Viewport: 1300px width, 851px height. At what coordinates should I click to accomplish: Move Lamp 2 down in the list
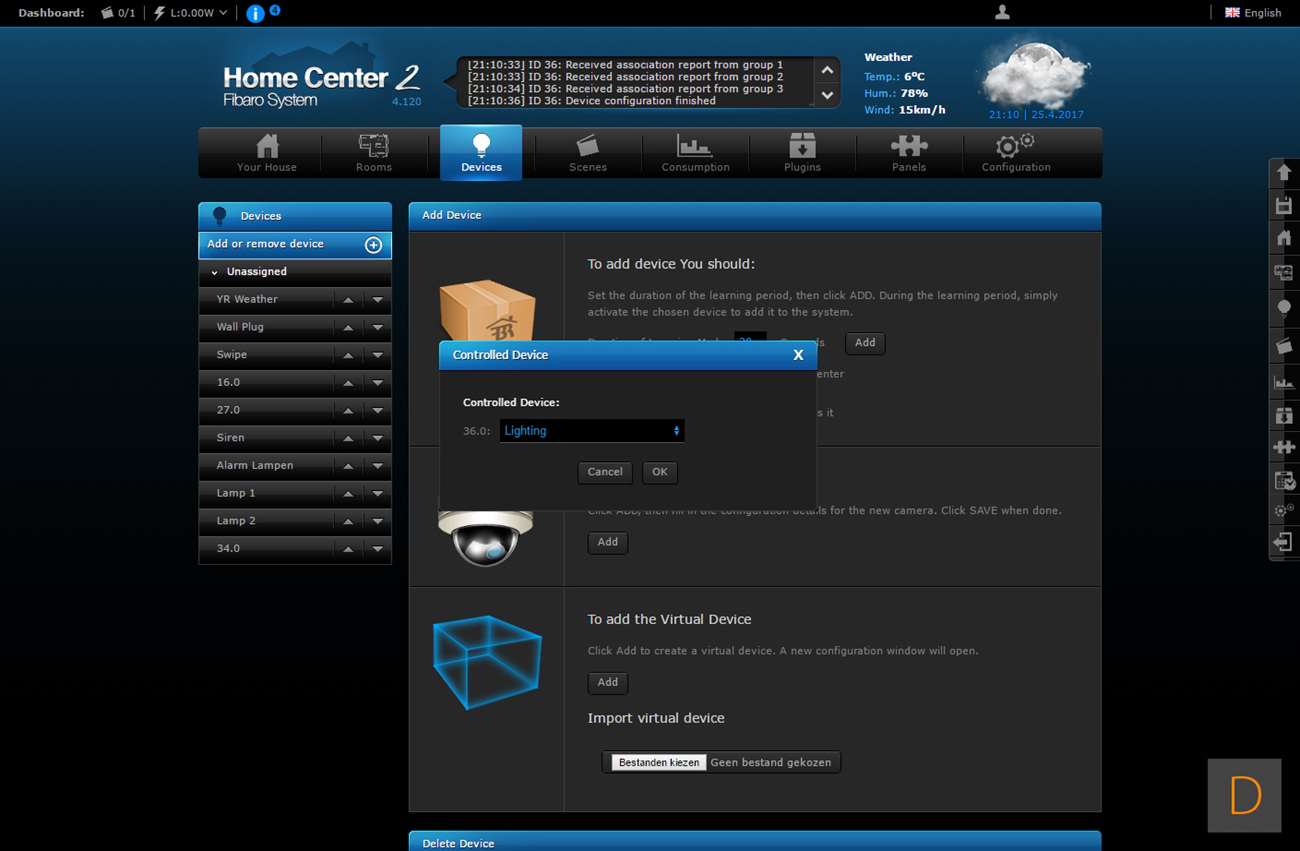click(377, 521)
